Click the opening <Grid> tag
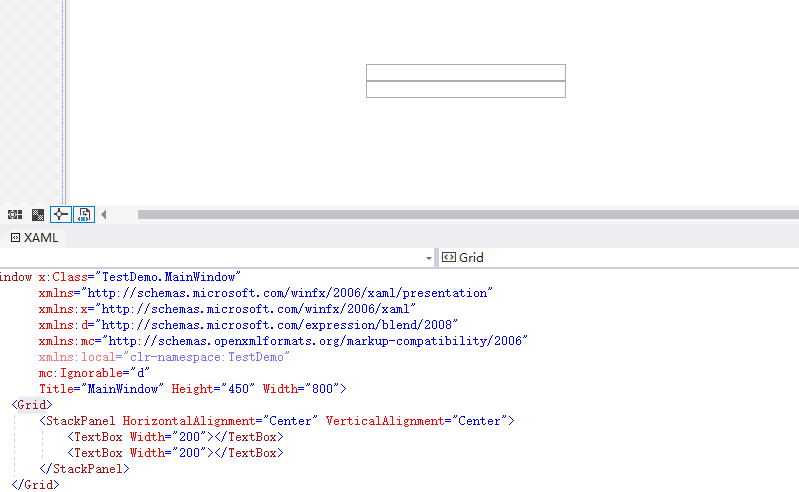Viewport: 799px width, 492px height. 32,405
